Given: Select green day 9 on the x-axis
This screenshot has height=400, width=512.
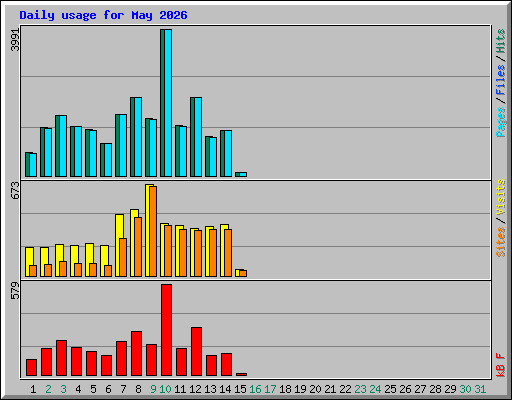Looking at the screenshot, I should coord(153,389).
